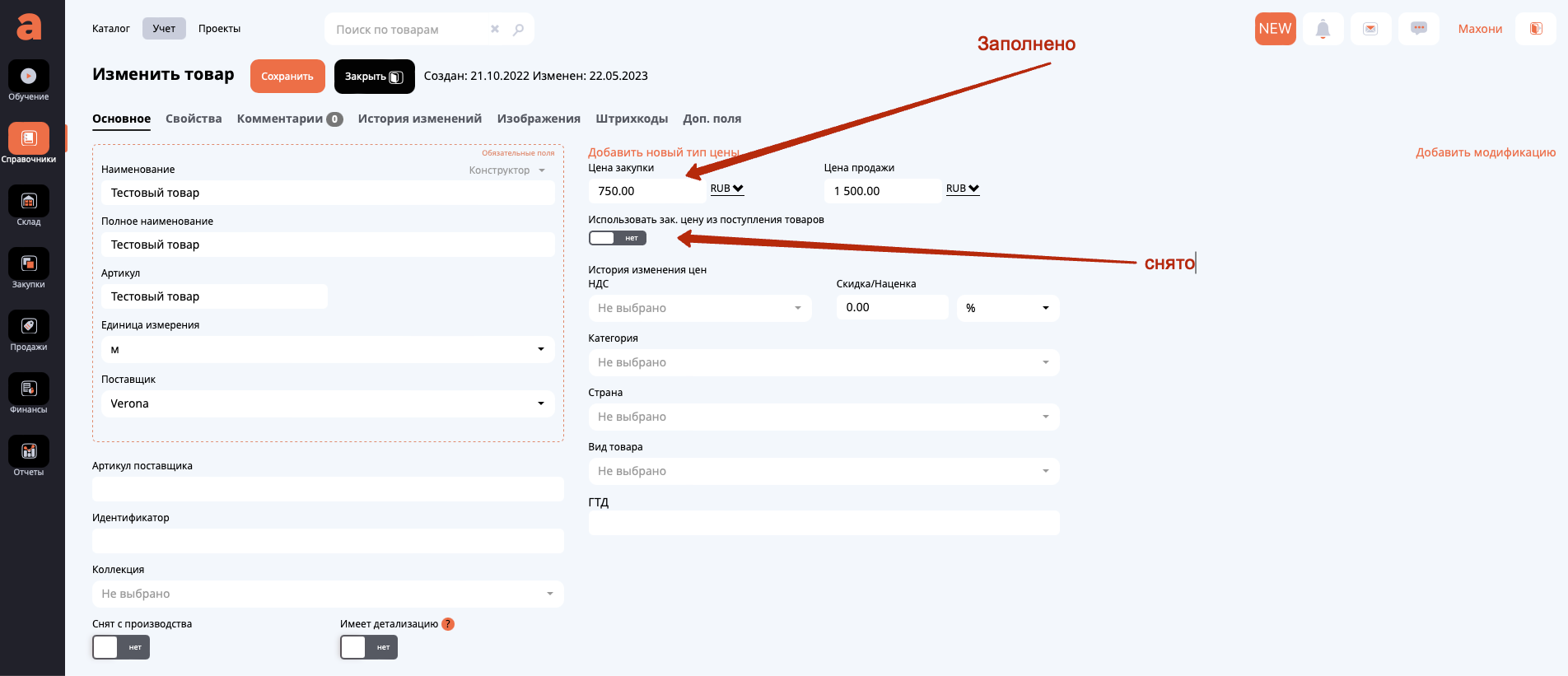Open the НДС dropdown
This screenshot has width=1568, height=676.
pyautogui.click(x=699, y=308)
